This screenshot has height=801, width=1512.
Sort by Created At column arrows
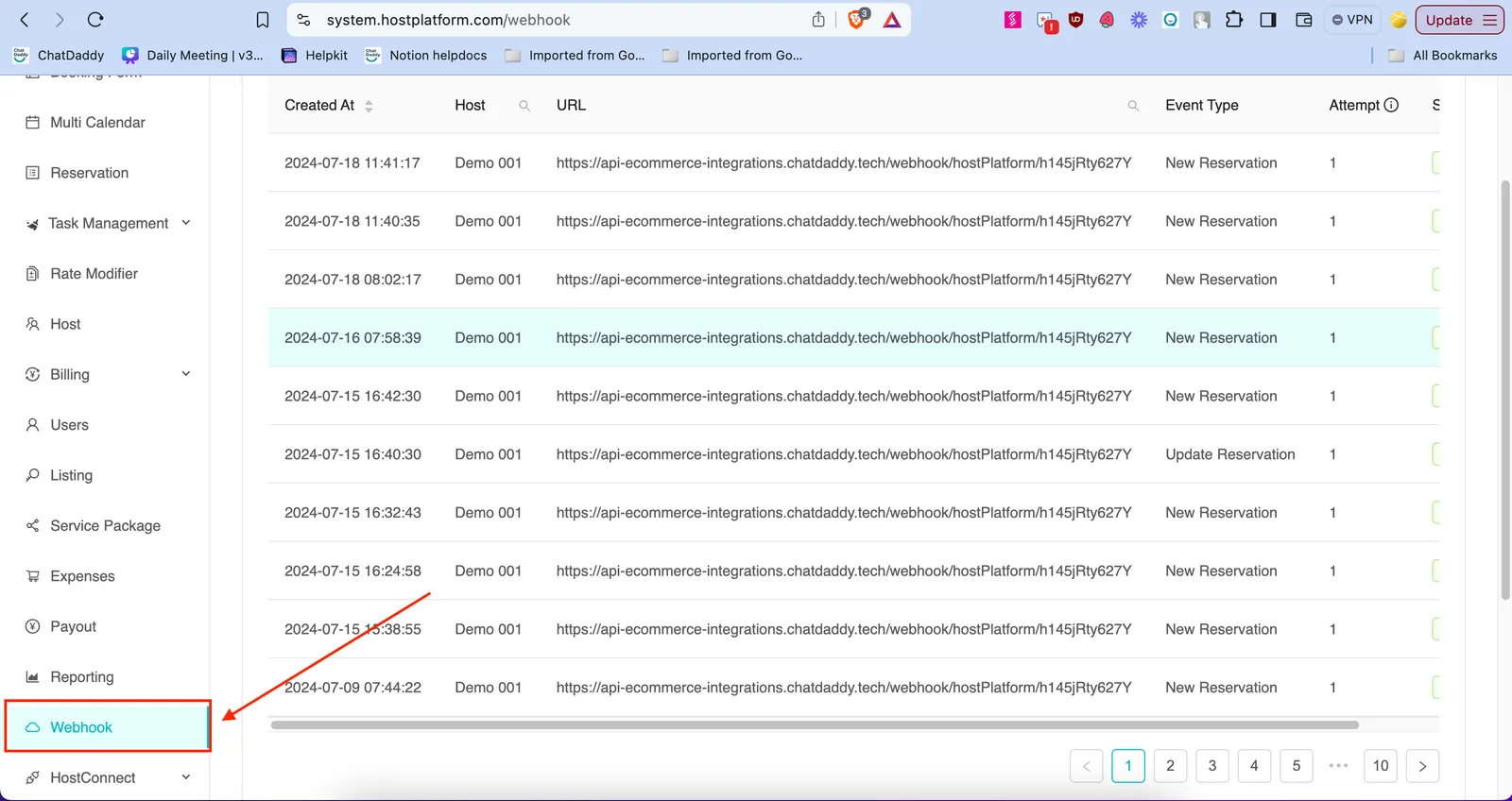(x=369, y=106)
